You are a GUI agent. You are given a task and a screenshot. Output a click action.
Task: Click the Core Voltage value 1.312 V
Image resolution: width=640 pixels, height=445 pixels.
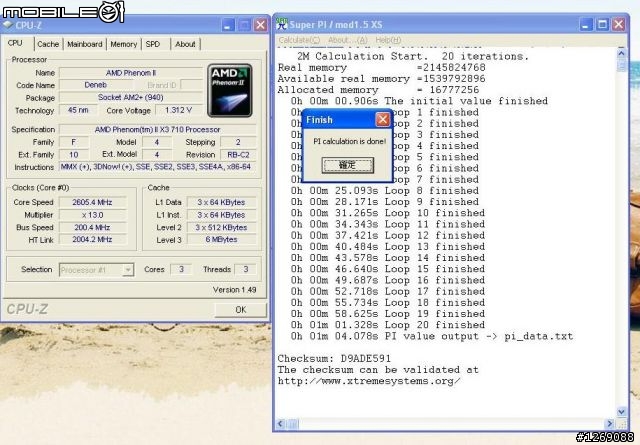178,110
